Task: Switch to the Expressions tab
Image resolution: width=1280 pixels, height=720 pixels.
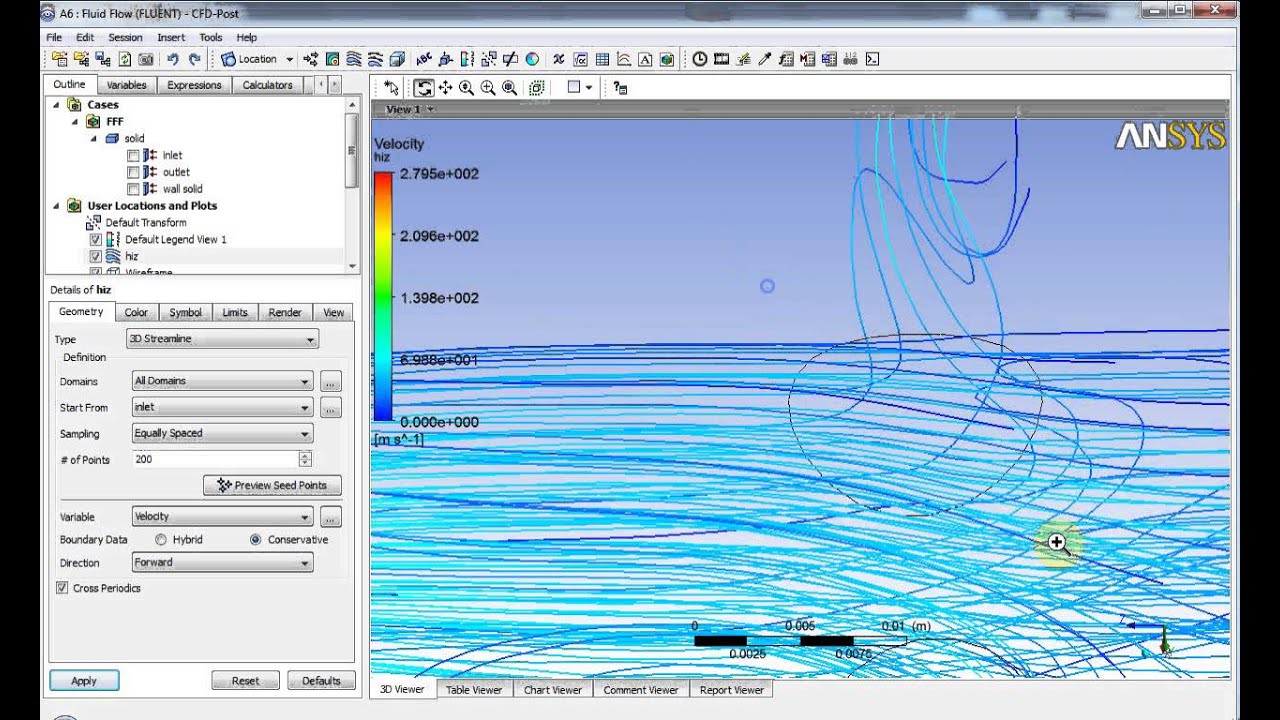Action: (194, 85)
